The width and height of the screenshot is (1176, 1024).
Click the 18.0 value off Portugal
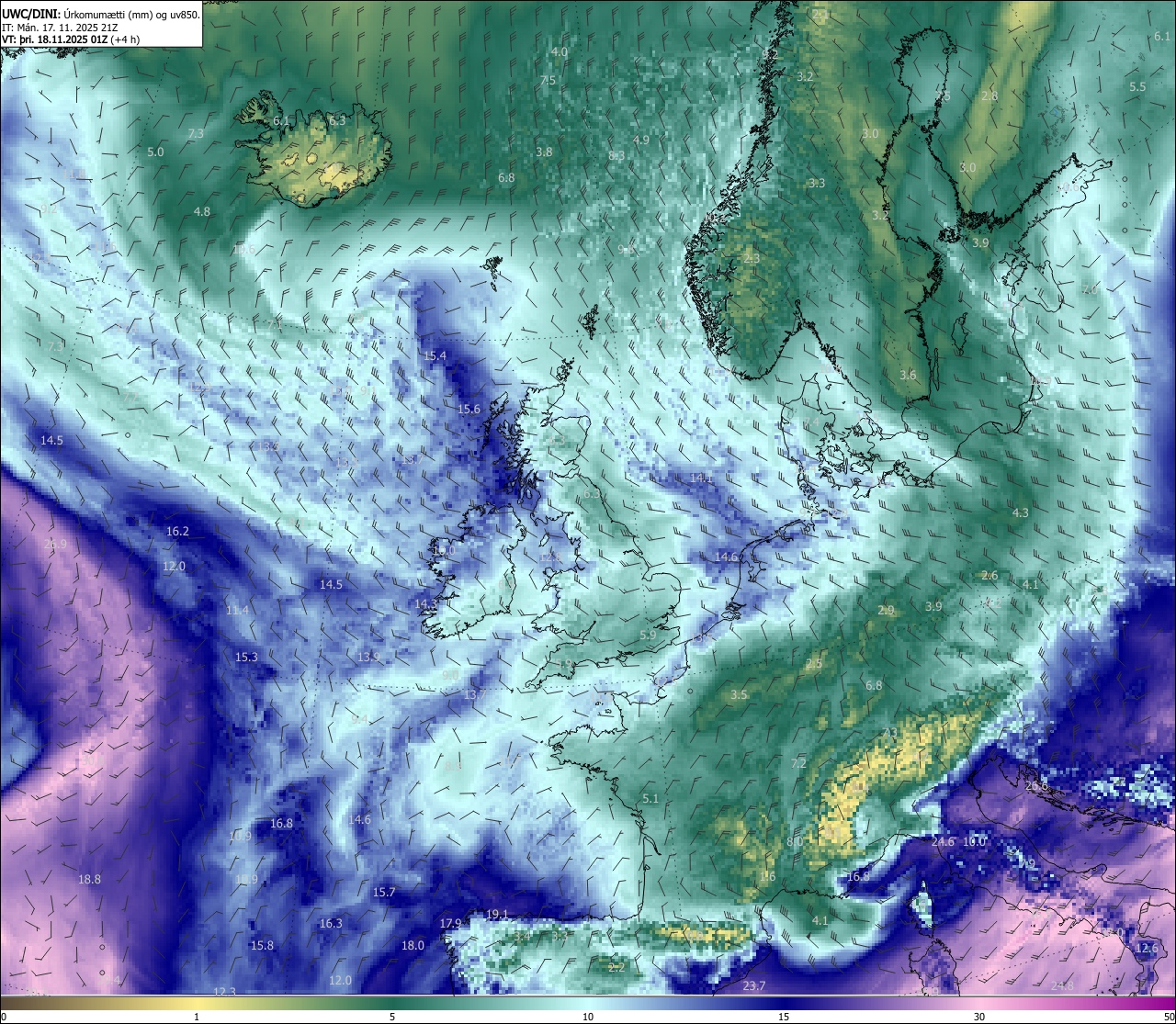pos(413,945)
